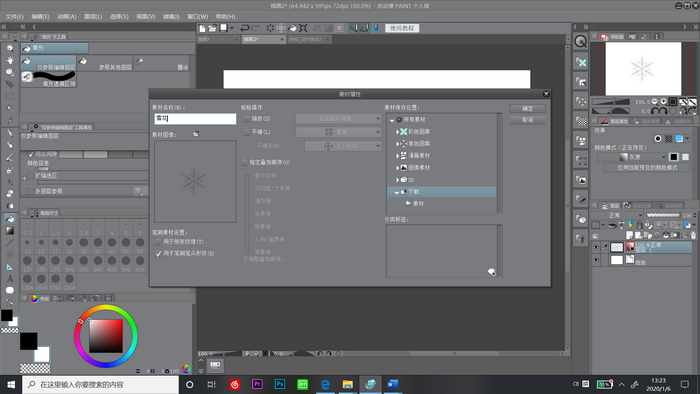Open manga material palette icon on sidebar
This screenshot has width=700, height=394.
pyautogui.click(x=580, y=141)
